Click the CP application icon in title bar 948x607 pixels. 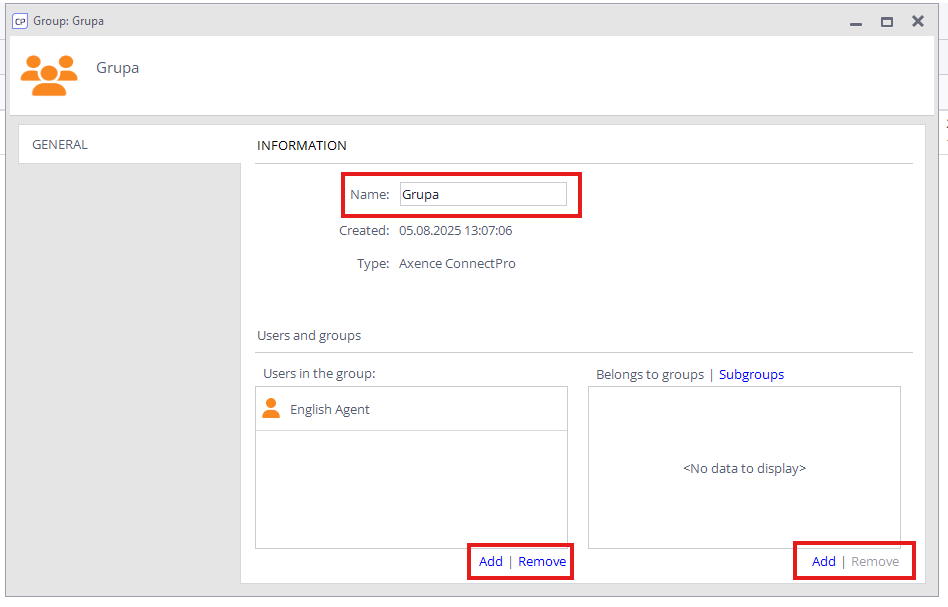point(19,21)
